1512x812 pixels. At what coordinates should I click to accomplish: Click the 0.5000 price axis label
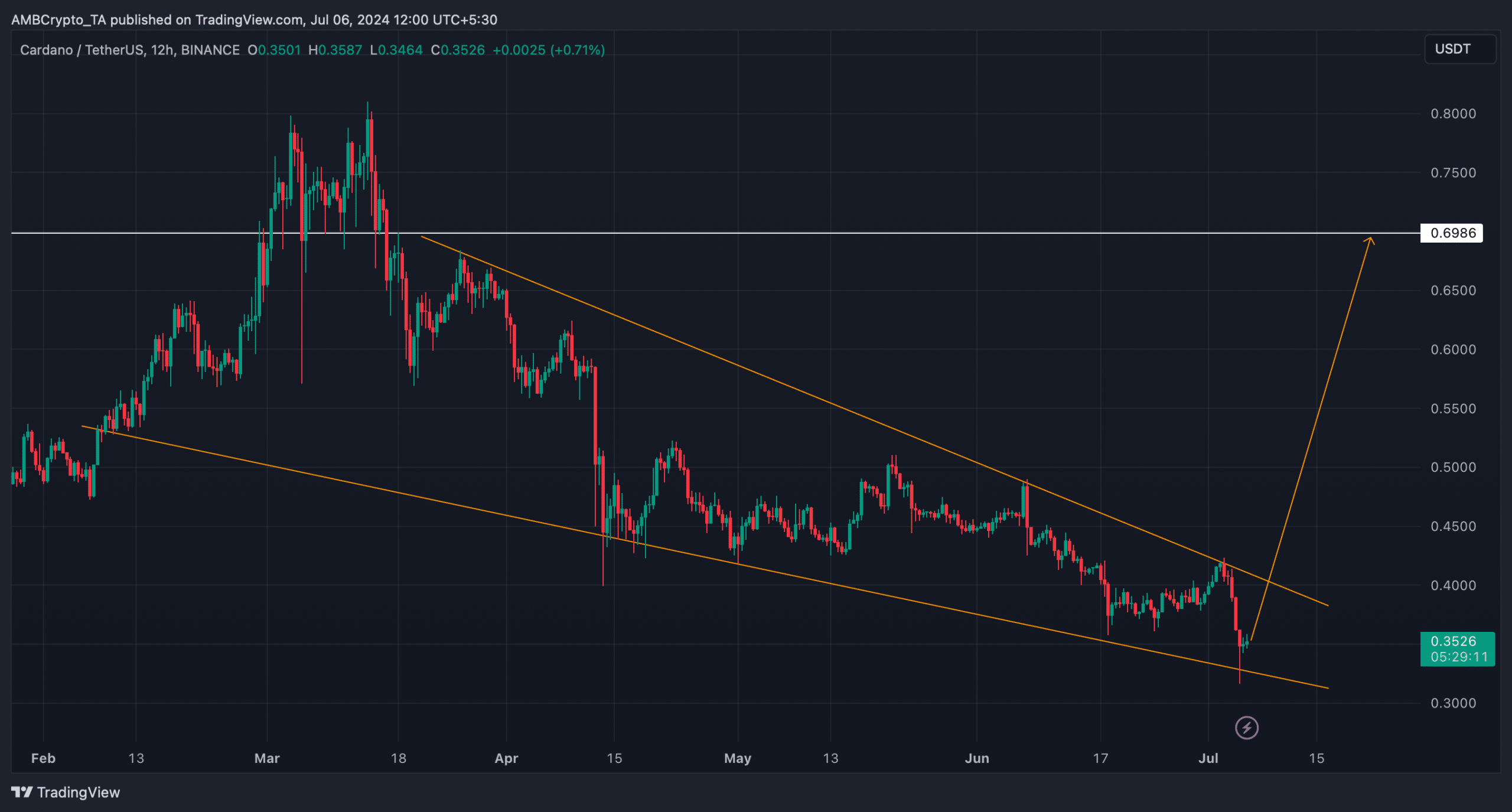tap(1453, 467)
